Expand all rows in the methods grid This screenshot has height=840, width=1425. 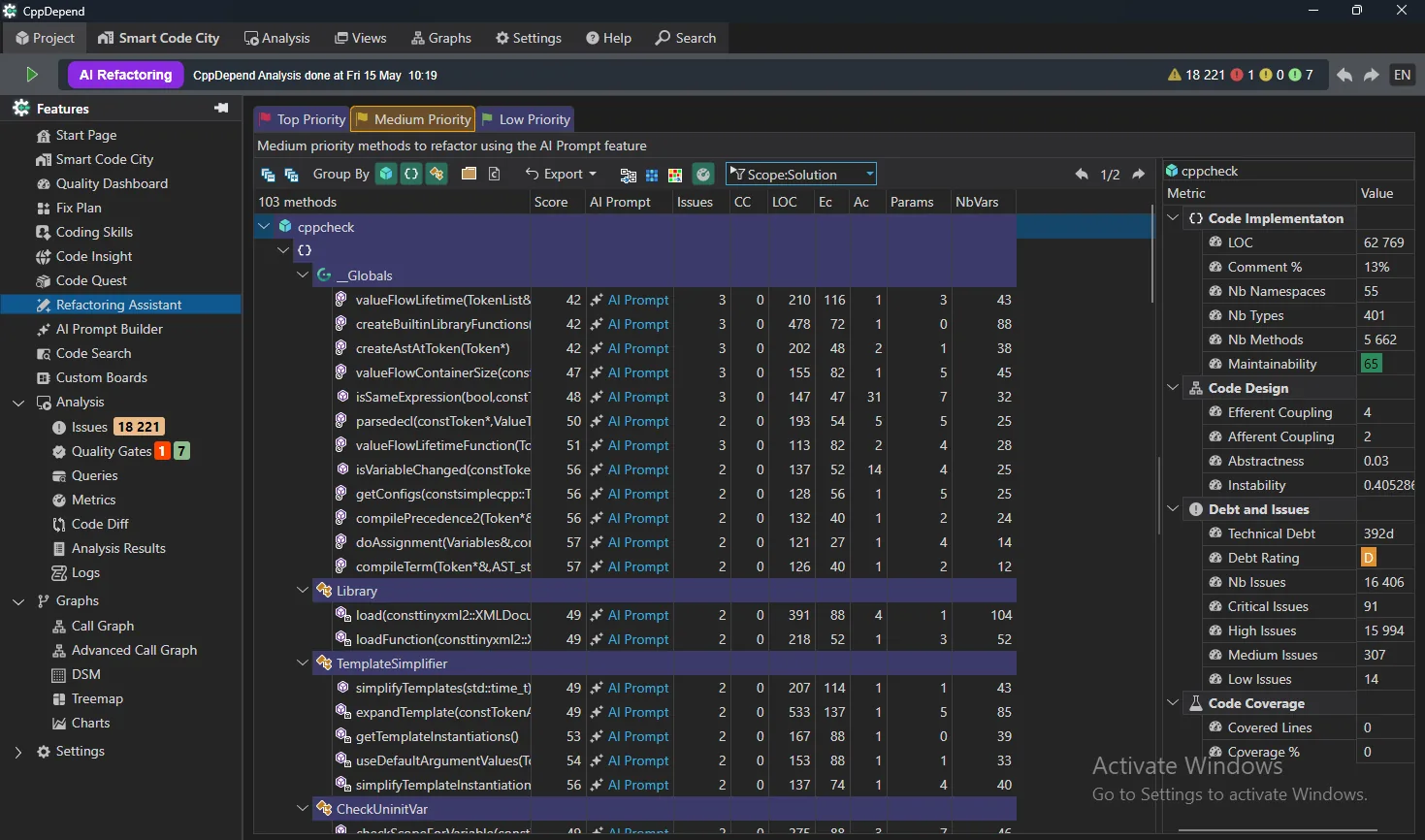point(291,175)
